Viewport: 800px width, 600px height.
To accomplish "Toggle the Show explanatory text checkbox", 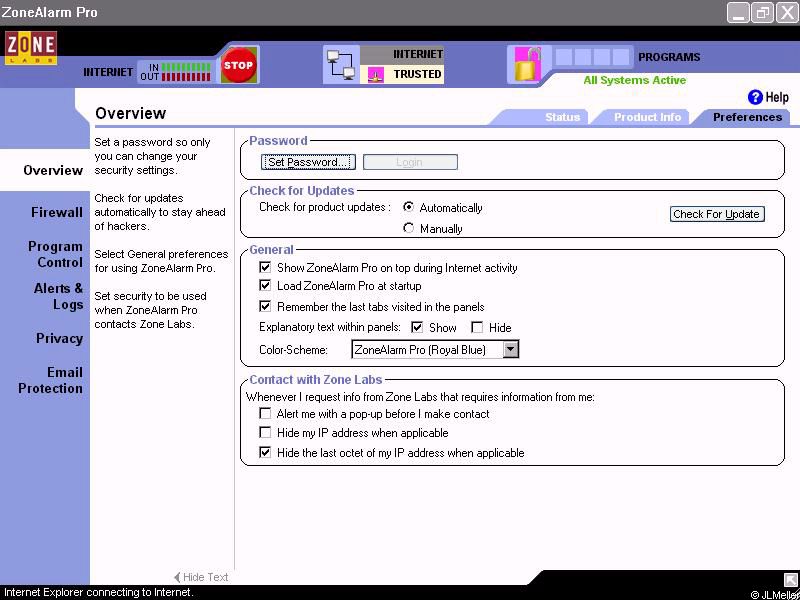I will click(417, 327).
